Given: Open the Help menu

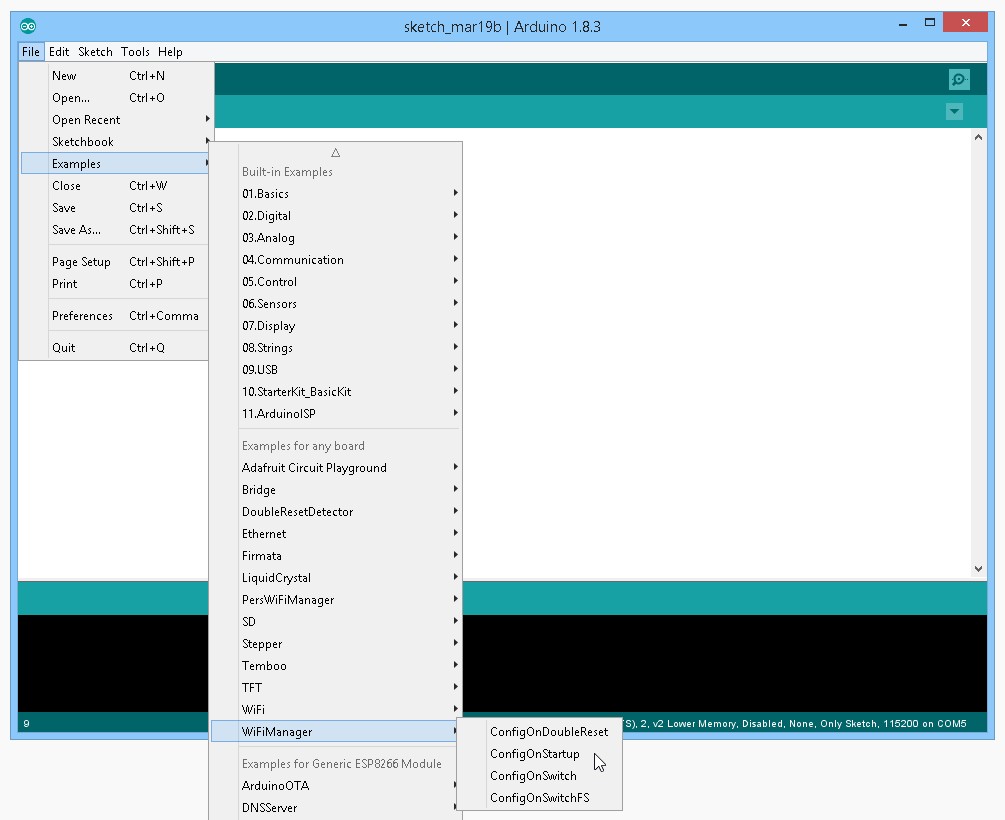Looking at the screenshot, I should 170,52.
